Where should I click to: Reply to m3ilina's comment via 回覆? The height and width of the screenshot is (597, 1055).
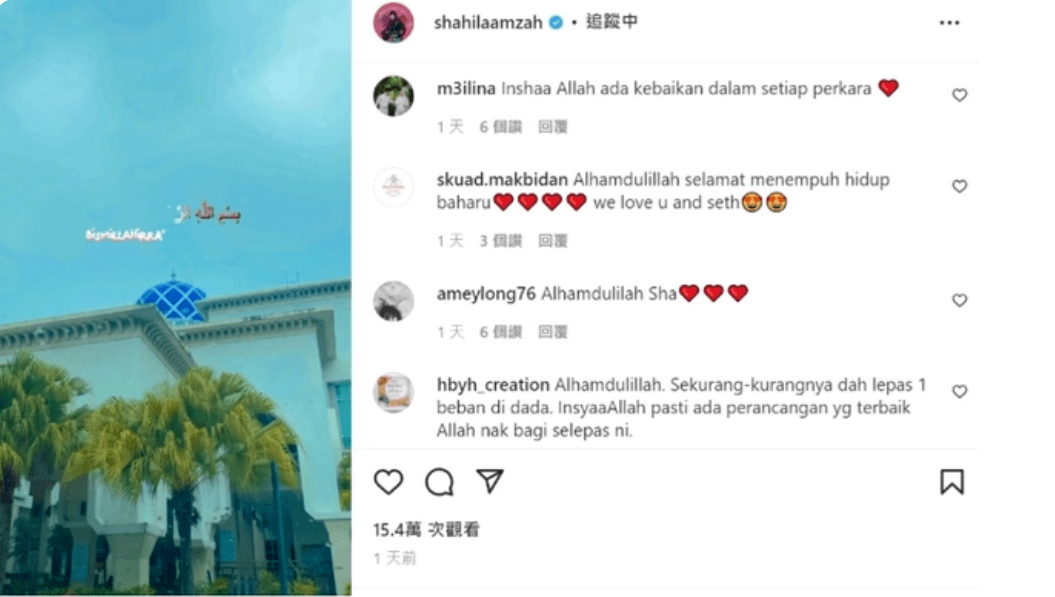[553, 127]
